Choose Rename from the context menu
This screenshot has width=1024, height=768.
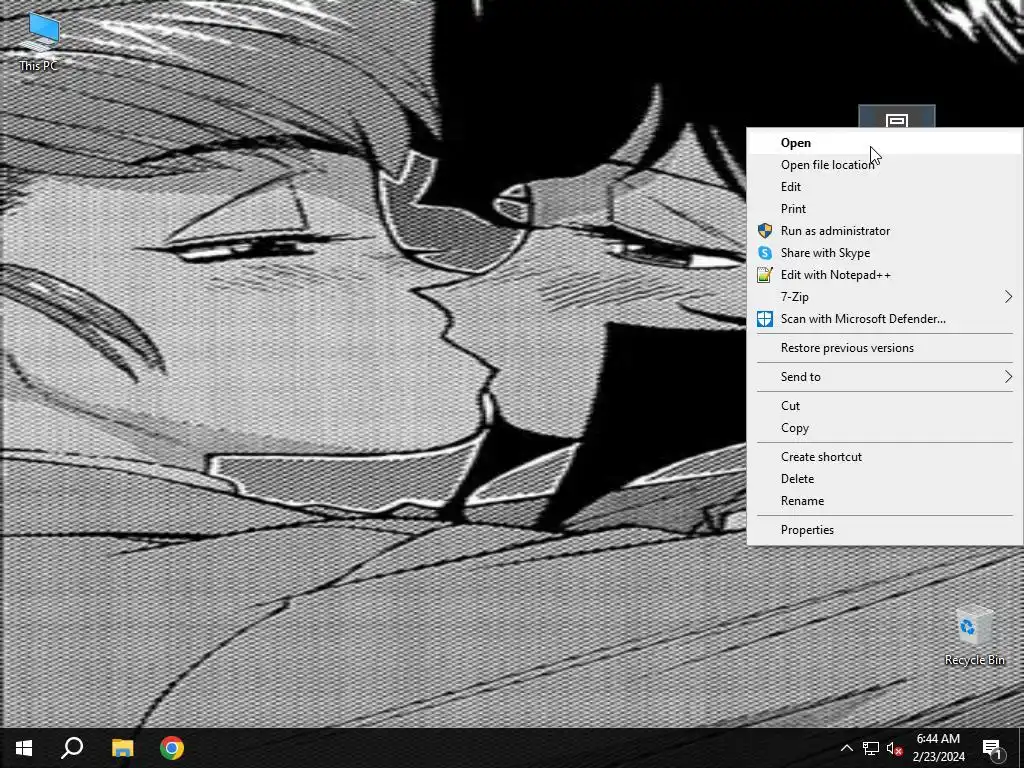(x=885, y=501)
